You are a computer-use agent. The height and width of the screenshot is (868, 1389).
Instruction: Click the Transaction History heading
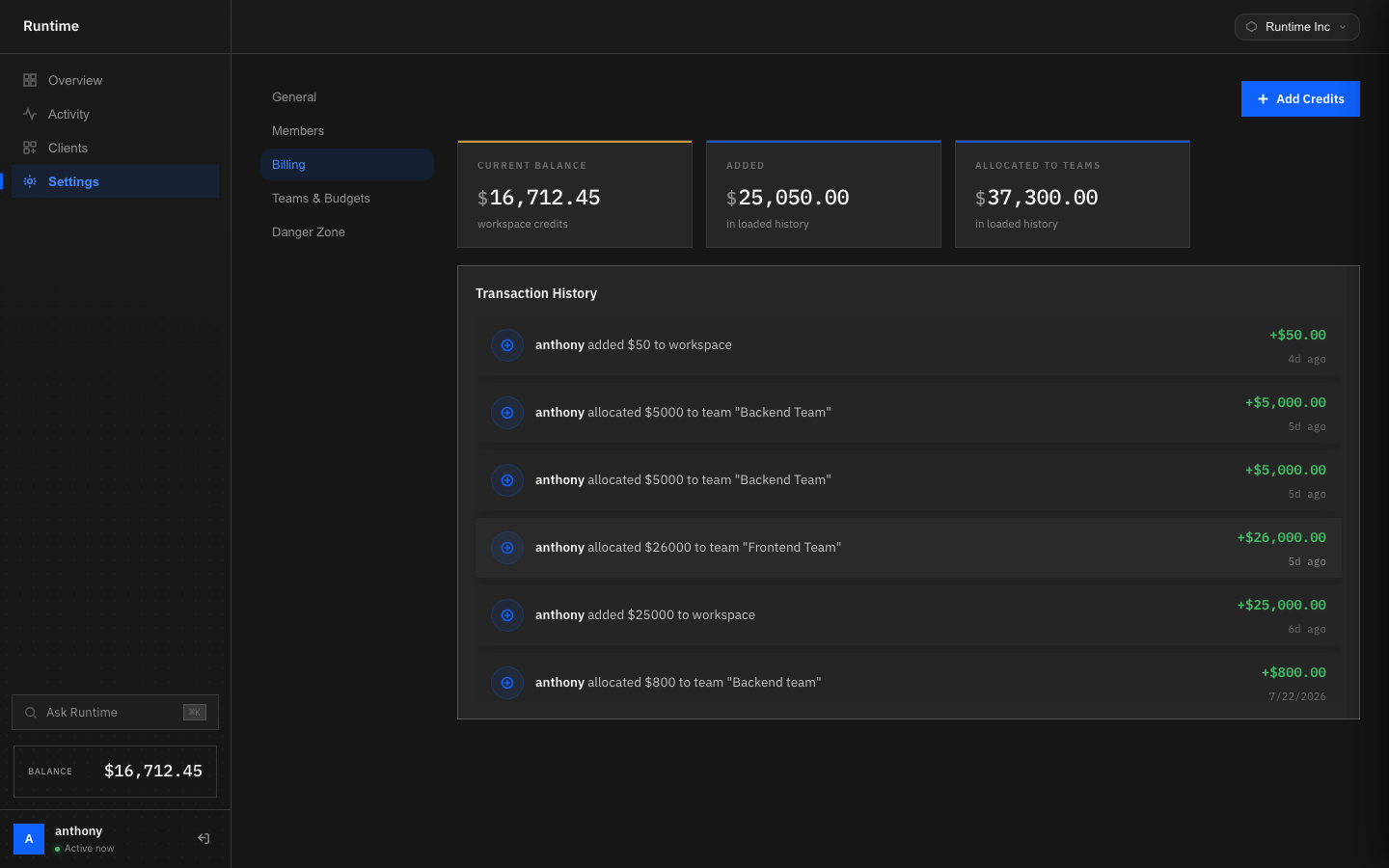pos(536,293)
